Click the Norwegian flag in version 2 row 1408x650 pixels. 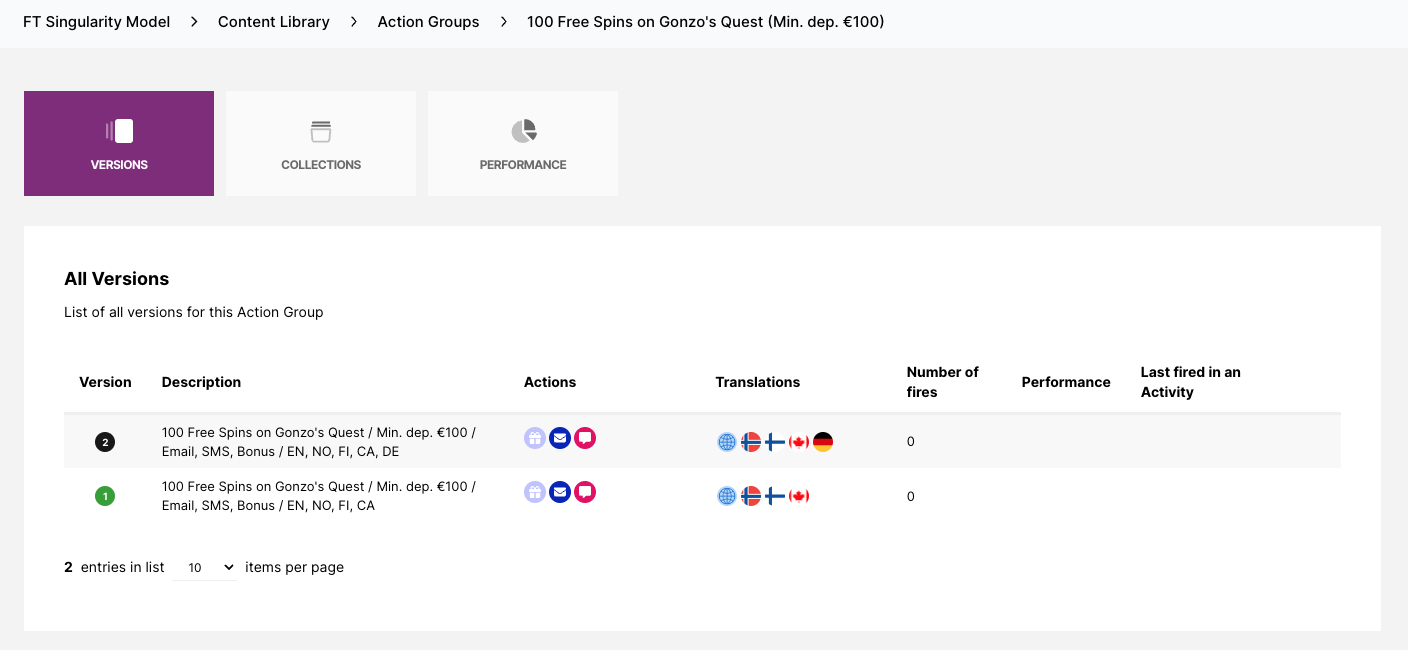tap(751, 442)
